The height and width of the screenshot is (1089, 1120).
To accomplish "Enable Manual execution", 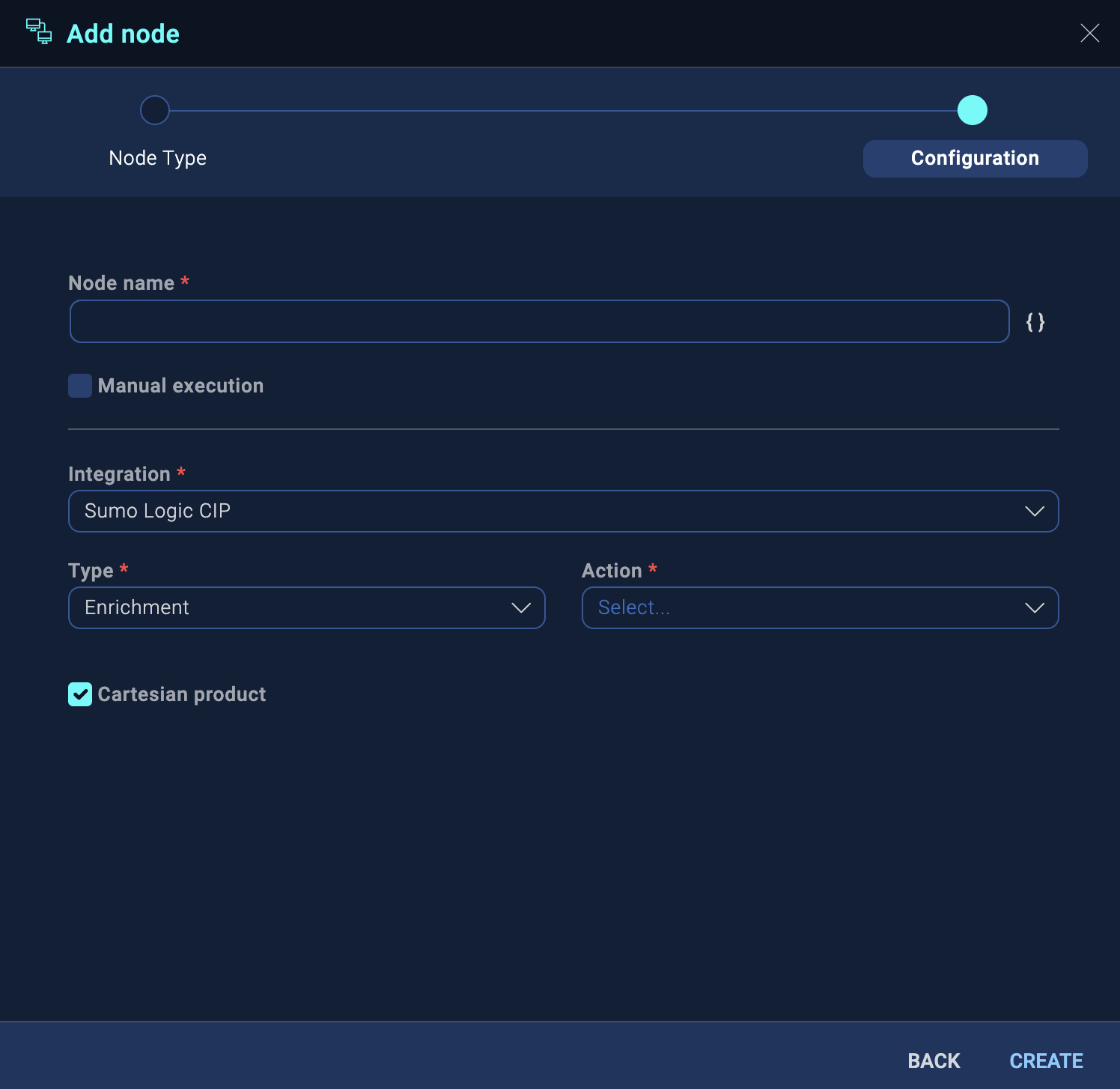I will 79,386.
